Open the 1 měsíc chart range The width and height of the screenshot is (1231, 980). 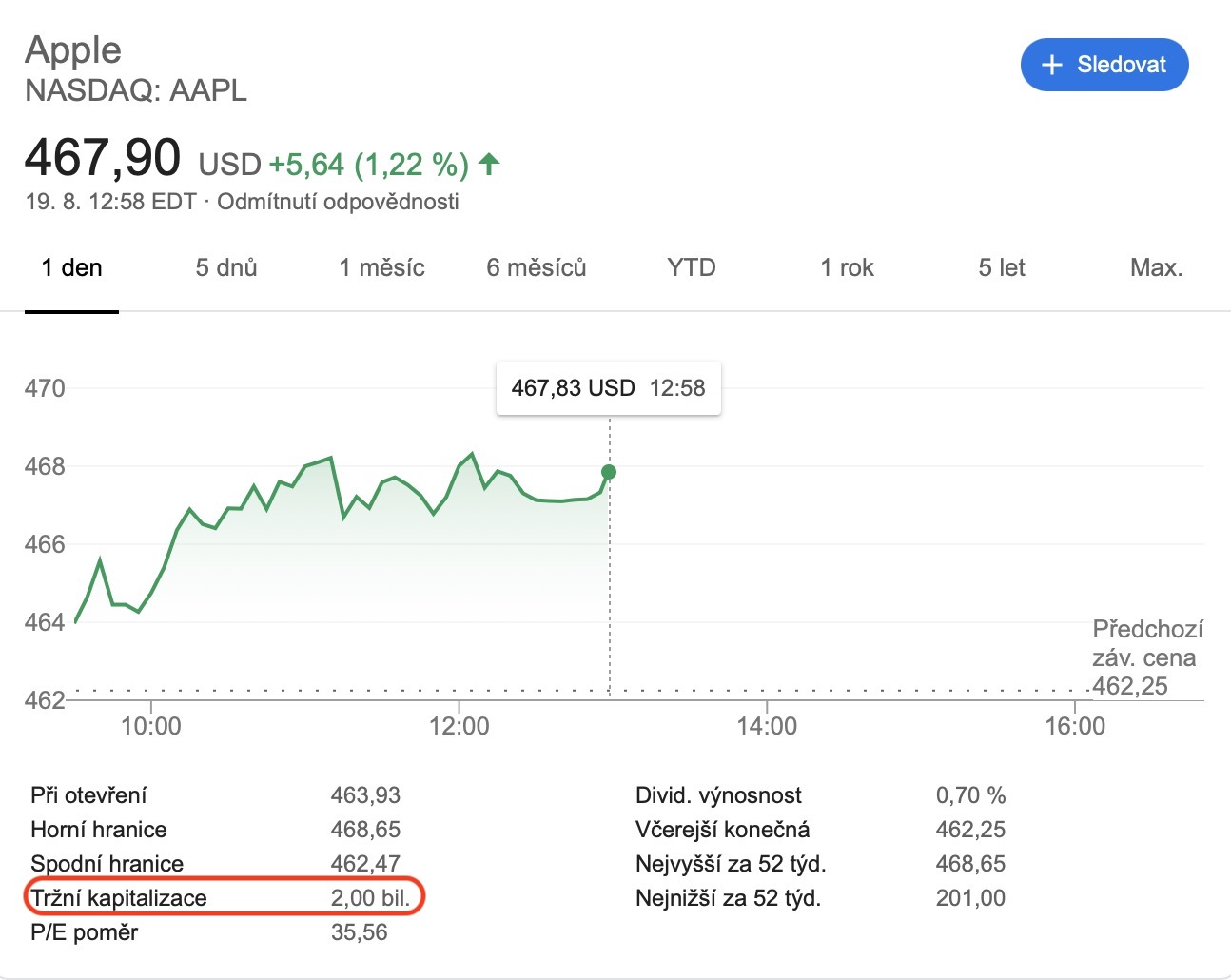[381, 268]
